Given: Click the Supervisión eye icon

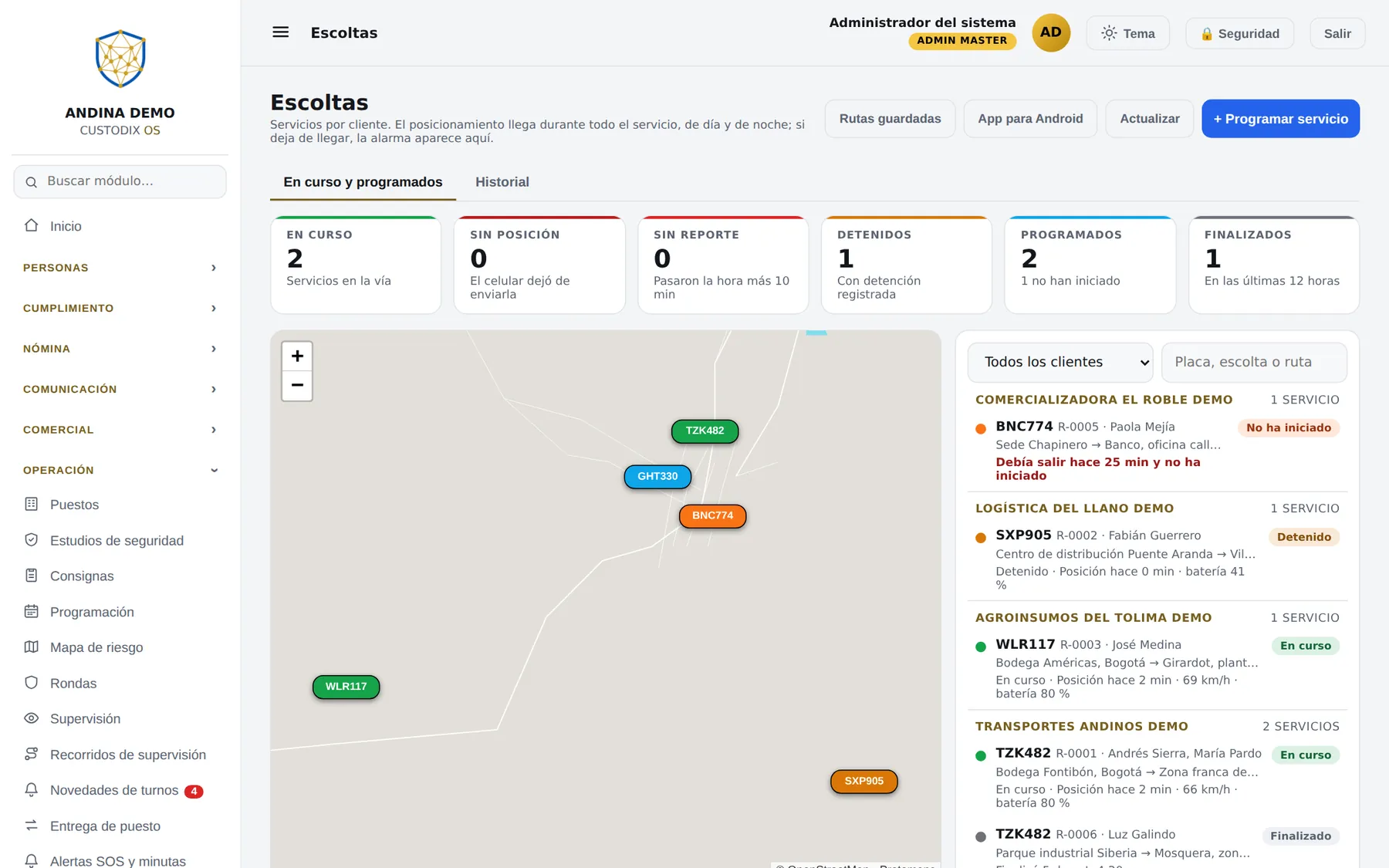Looking at the screenshot, I should point(32,718).
